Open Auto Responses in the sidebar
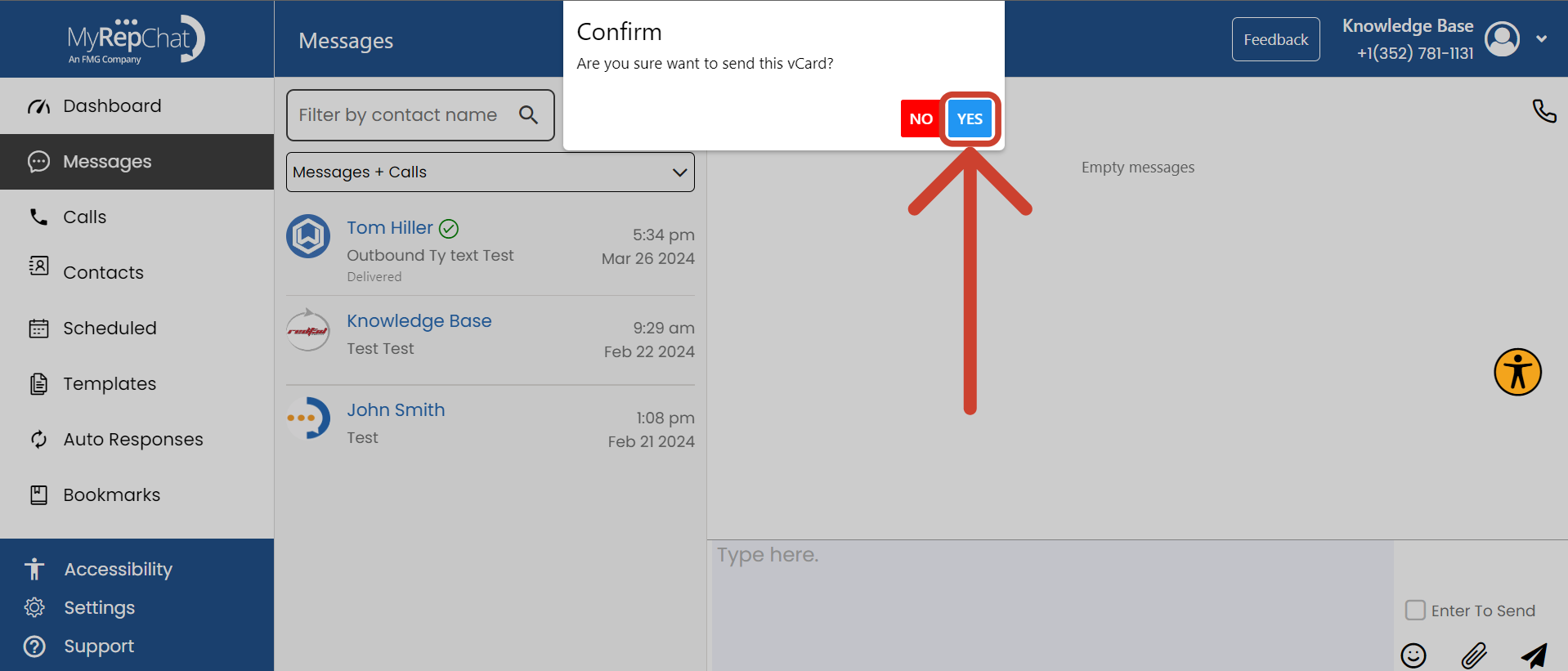Viewport: 1568px width, 671px height. pyautogui.click(x=132, y=440)
